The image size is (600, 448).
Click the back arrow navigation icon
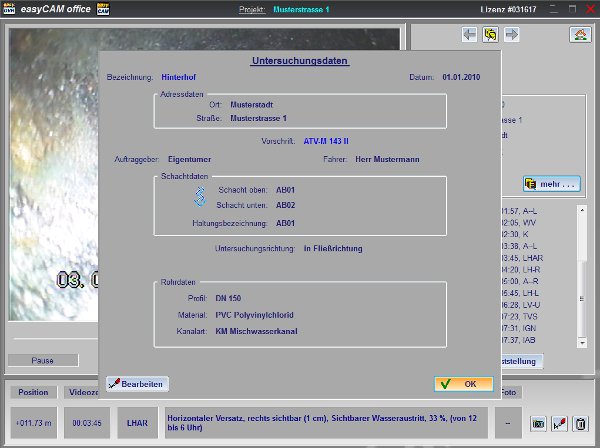coord(469,35)
